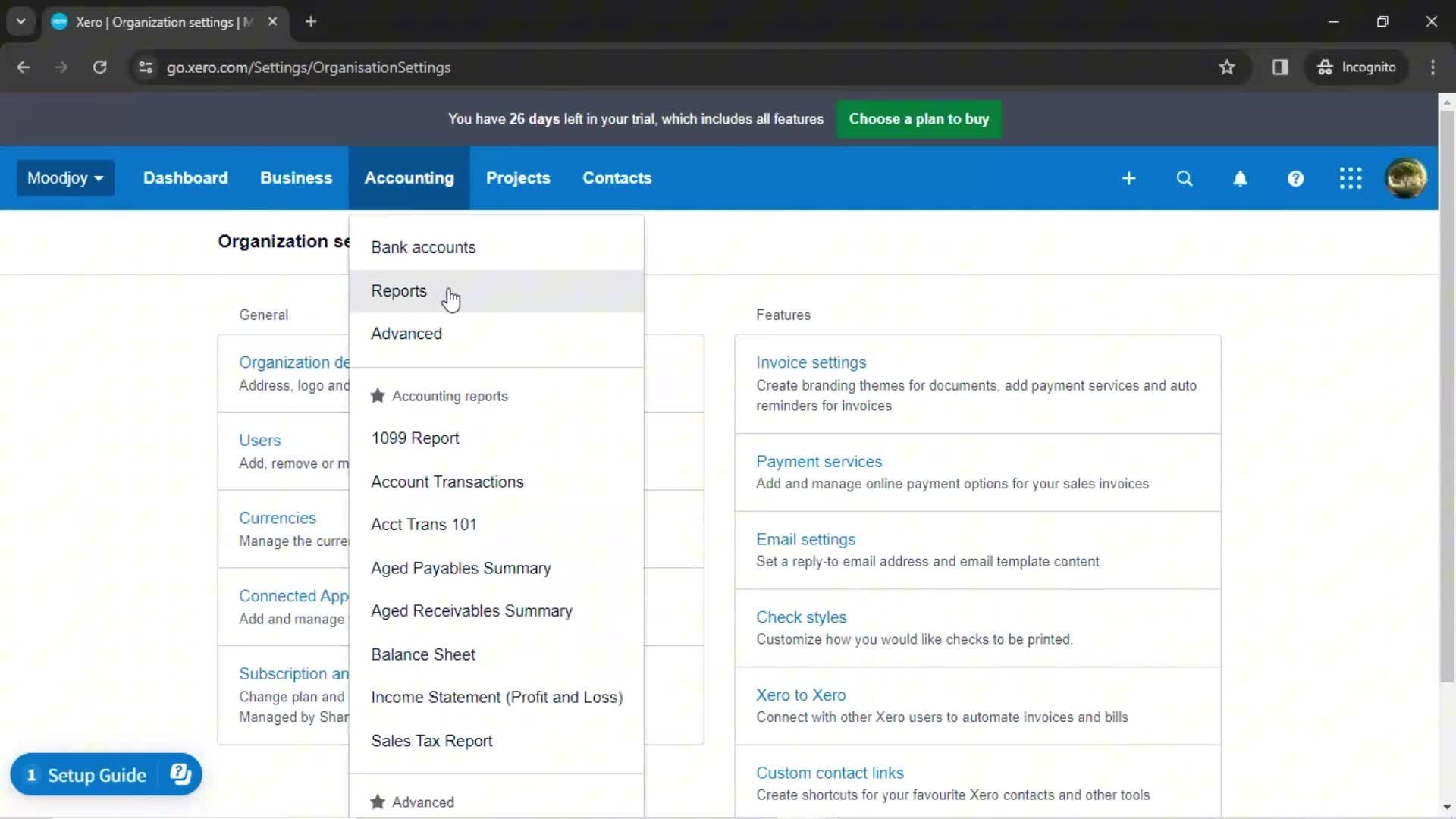View site information icon in address bar
Screen dimensions: 1456x819
[x=146, y=67]
